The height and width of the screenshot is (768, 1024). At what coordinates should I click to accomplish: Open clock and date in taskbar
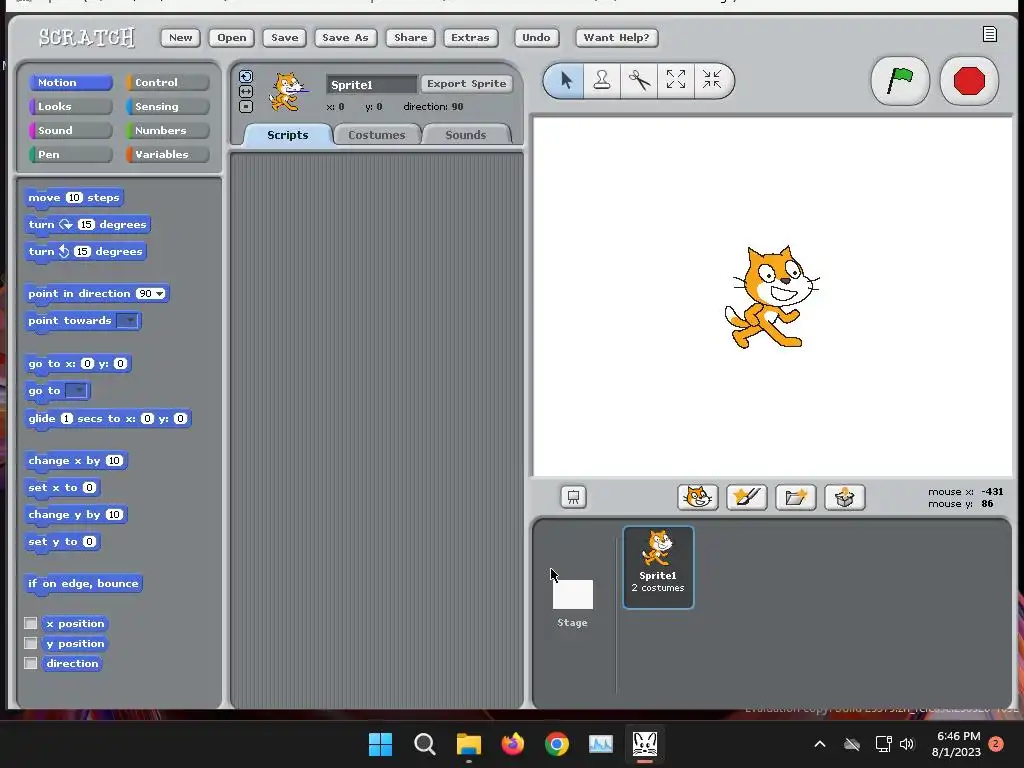[x=957, y=744]
